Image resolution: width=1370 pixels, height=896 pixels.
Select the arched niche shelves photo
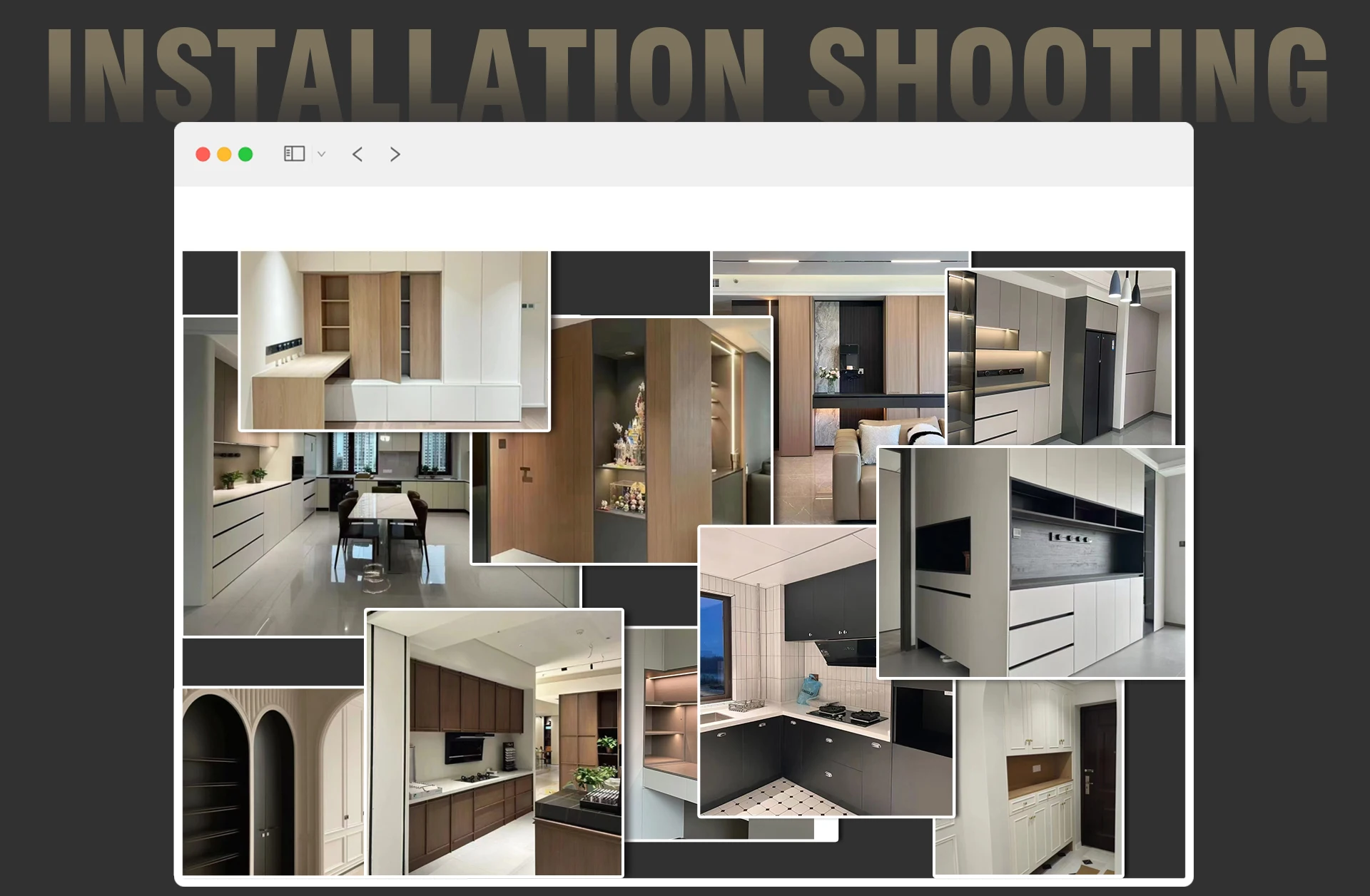click(x=273, y=782)
